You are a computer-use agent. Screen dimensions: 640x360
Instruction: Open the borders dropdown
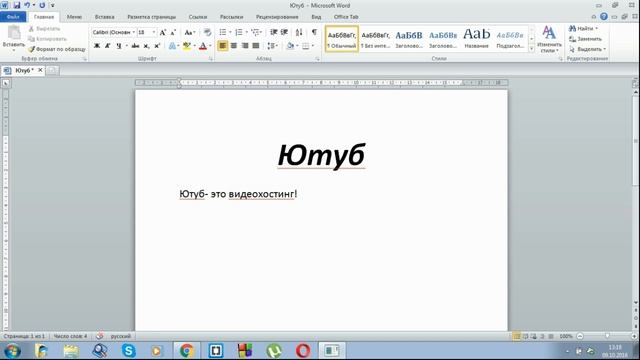pos(313,46)
